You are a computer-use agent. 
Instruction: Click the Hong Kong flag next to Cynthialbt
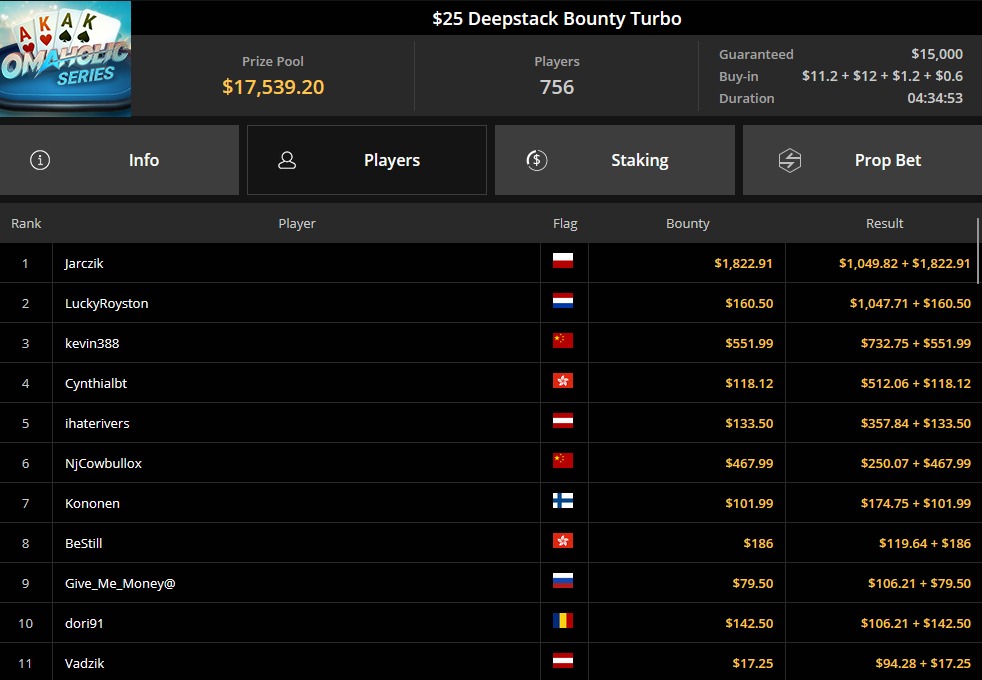(562, 381)
